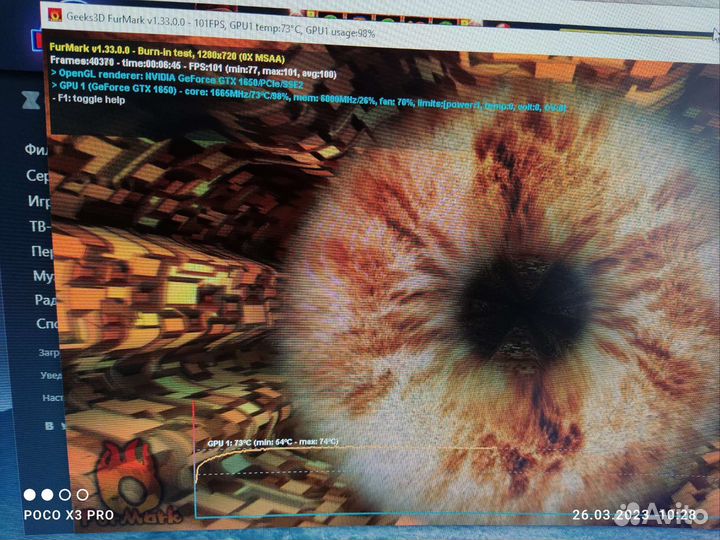Screen dimensions: 720x540
Task: Open the Фильмы item in the sidebar
Action: tap(37, 149)
